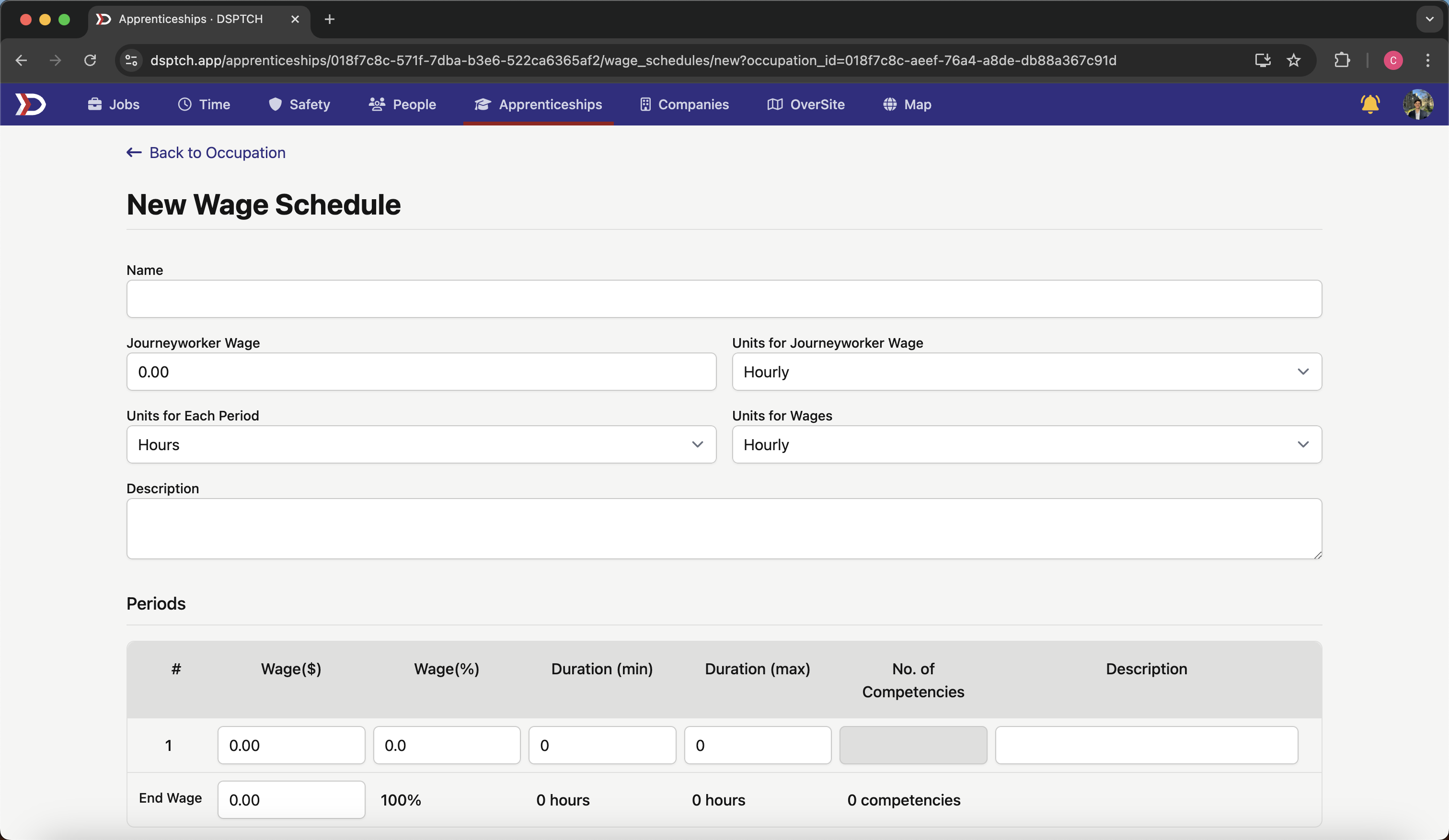Image resolution: width=1449 pixels, height=840 pixels.
Task: Click browser back arrow
Action: coord(21,60)
